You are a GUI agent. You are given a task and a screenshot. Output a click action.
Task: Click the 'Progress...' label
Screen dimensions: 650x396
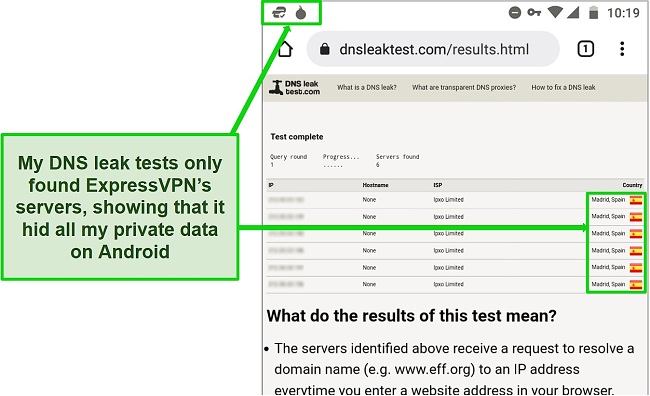pos(341,157)
